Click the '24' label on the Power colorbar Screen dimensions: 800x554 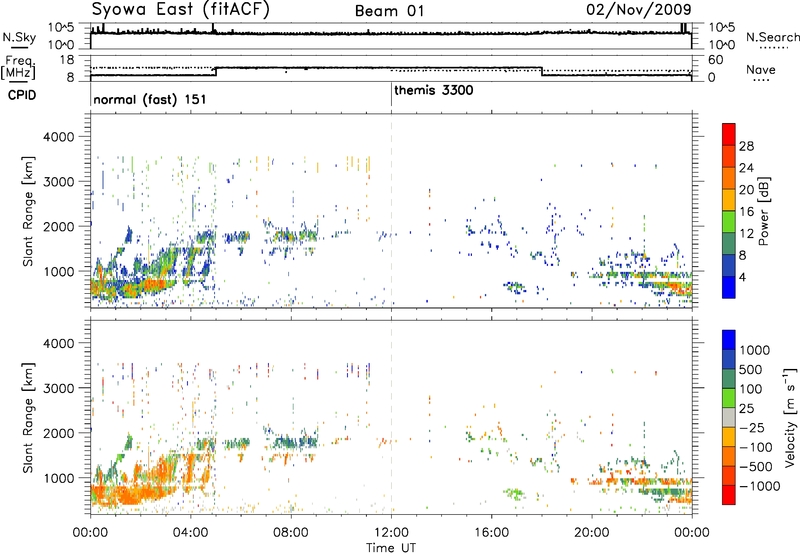point(746,168)
